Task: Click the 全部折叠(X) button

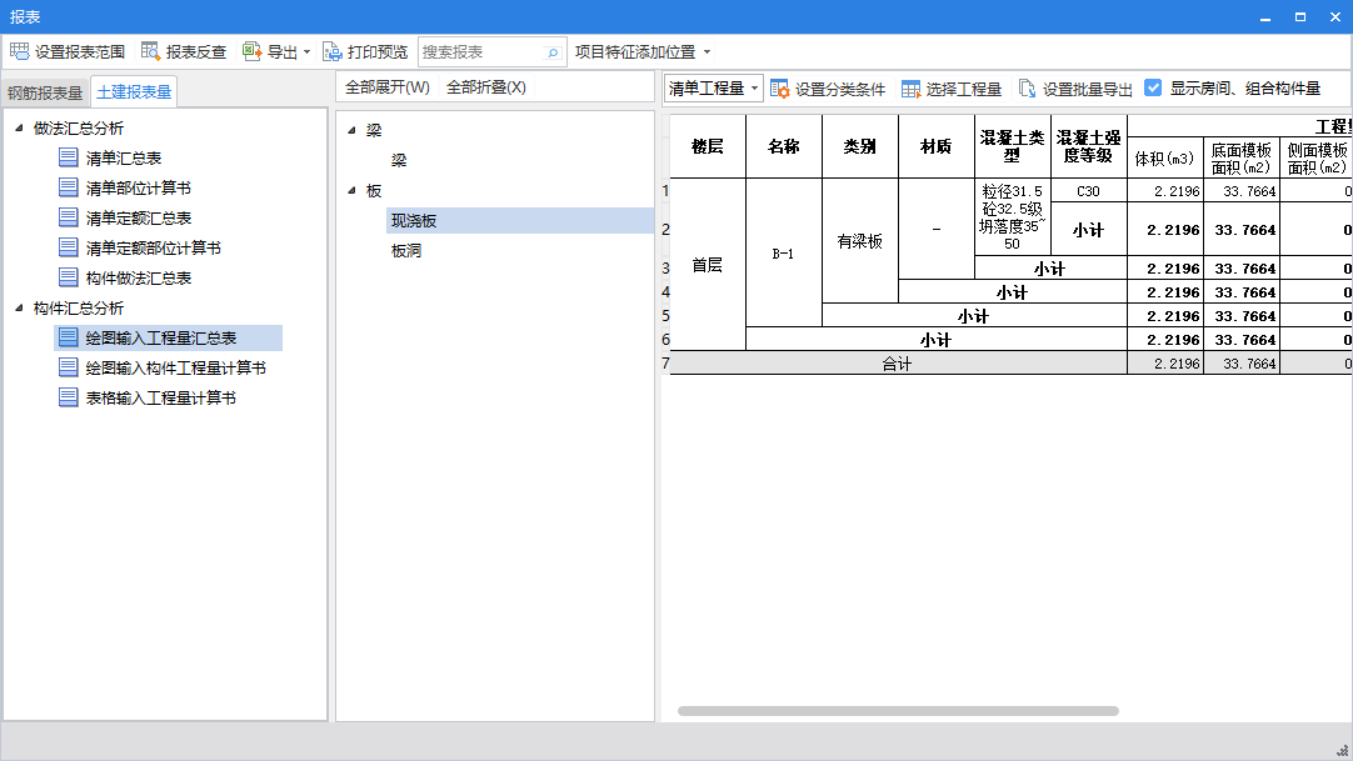Action: [x=486, y=87]
